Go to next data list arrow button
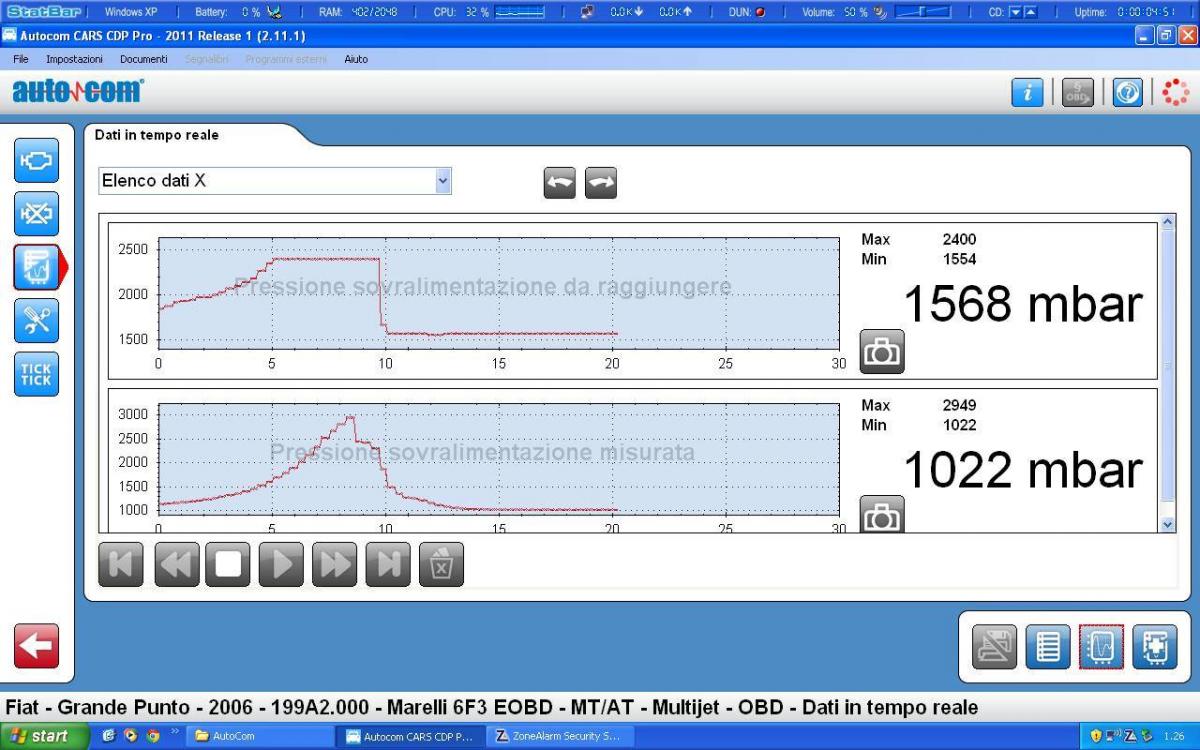 point(601,182)
